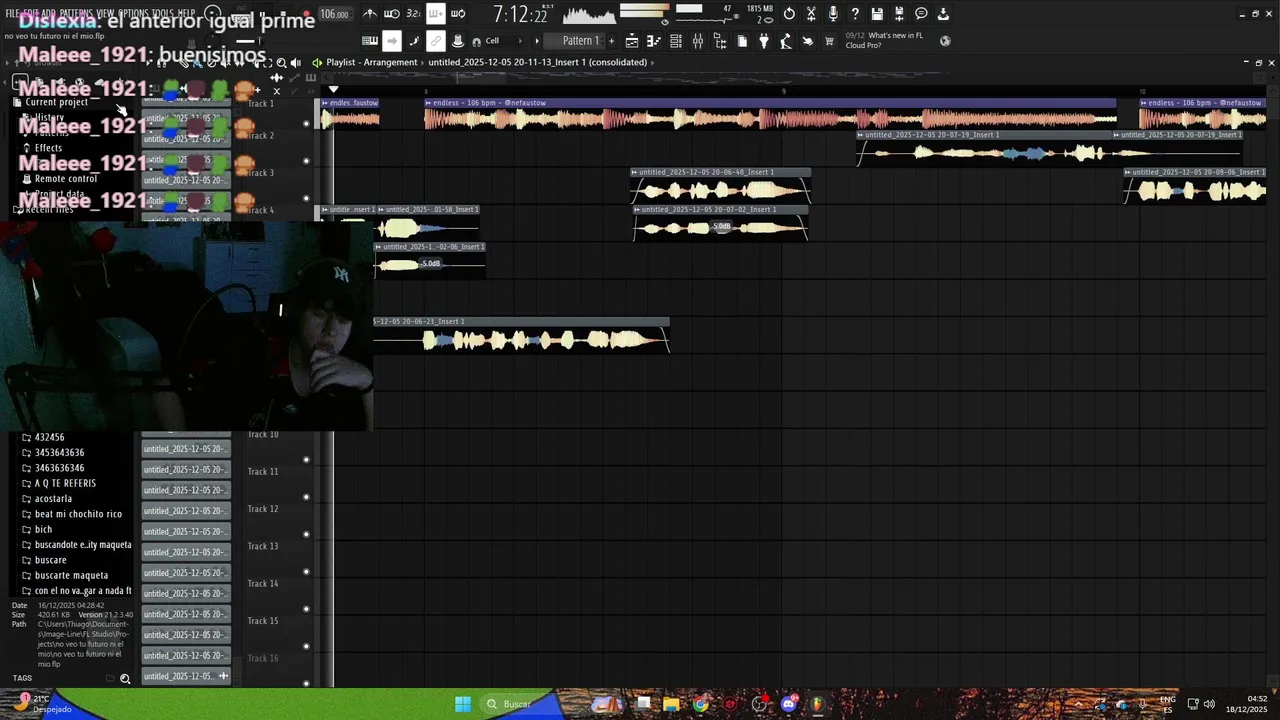Toggle the link chain icon
1280x720 pixels.
436,41
